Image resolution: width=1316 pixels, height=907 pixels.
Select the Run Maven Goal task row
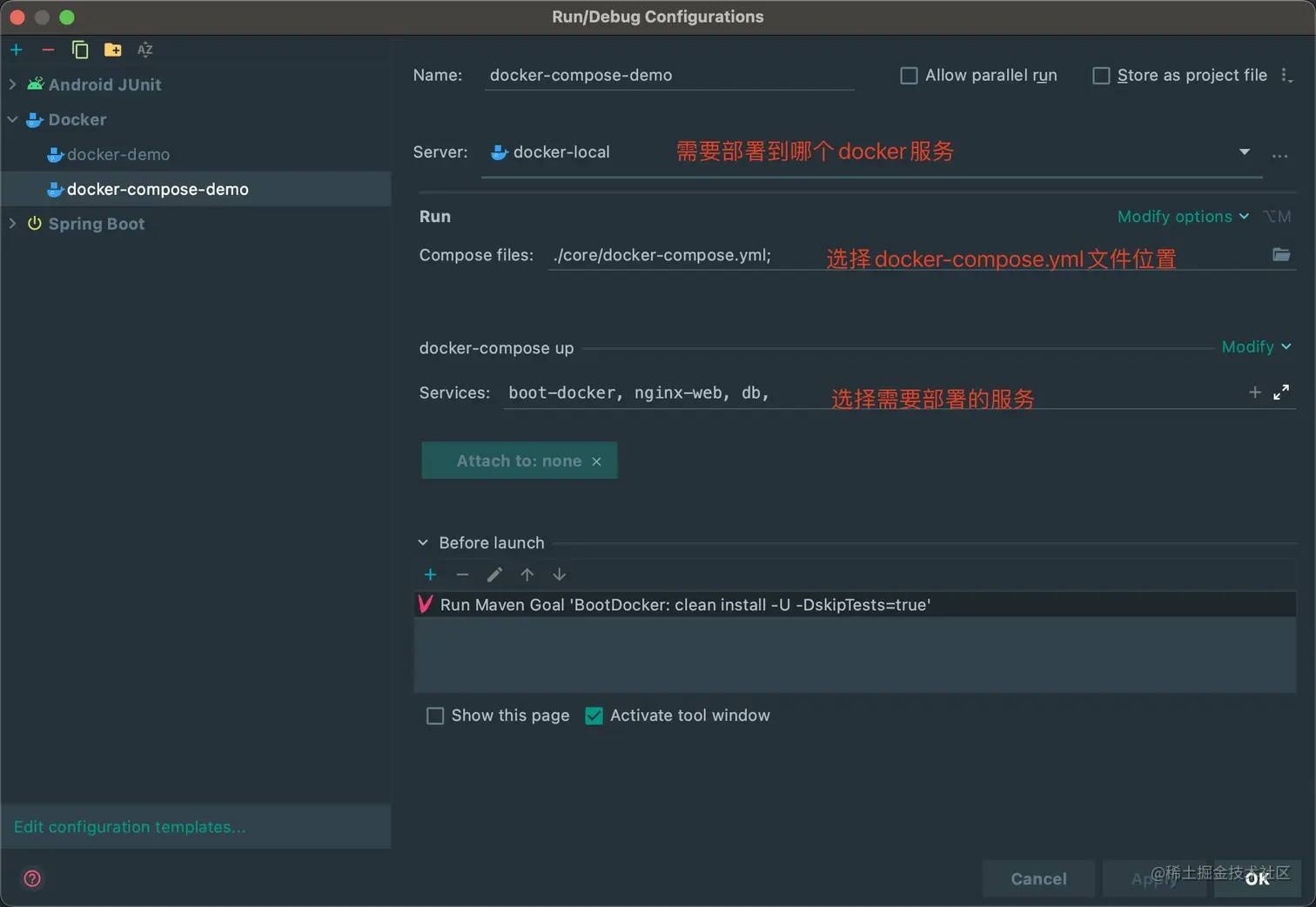coord(856,605)
